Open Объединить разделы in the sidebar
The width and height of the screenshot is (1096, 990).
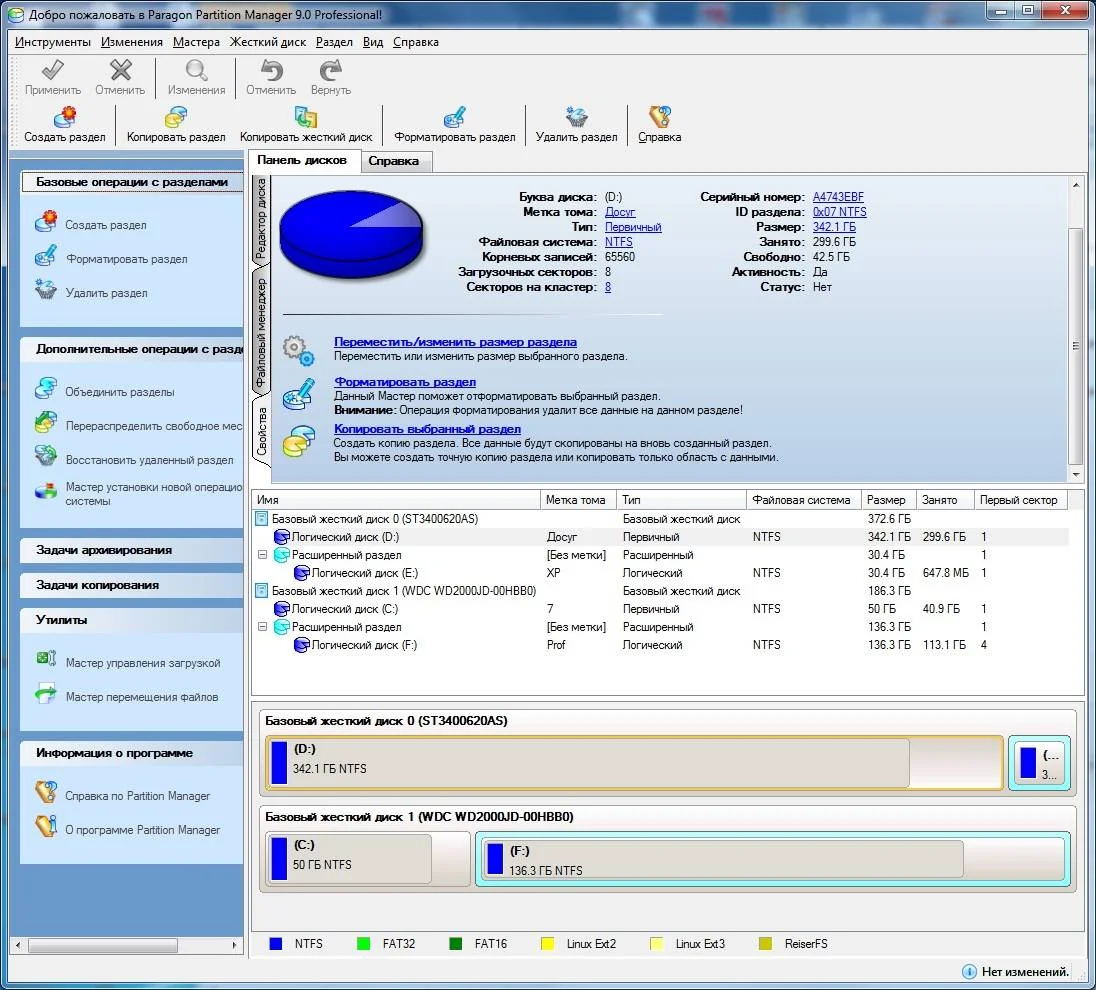click(x=119, y=392)
